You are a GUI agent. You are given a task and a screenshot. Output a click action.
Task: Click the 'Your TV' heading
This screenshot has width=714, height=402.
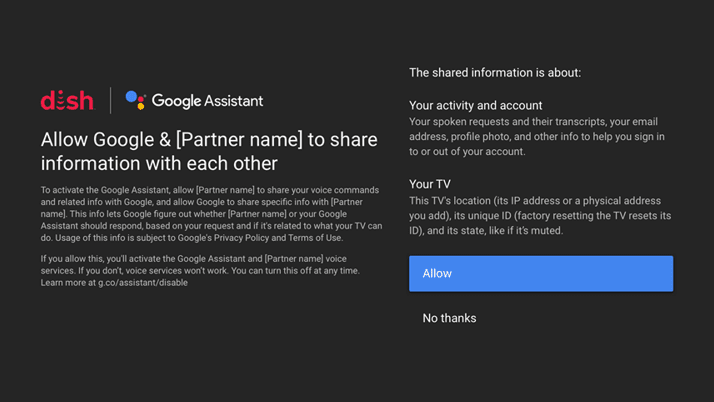click(x=429, y=184)
